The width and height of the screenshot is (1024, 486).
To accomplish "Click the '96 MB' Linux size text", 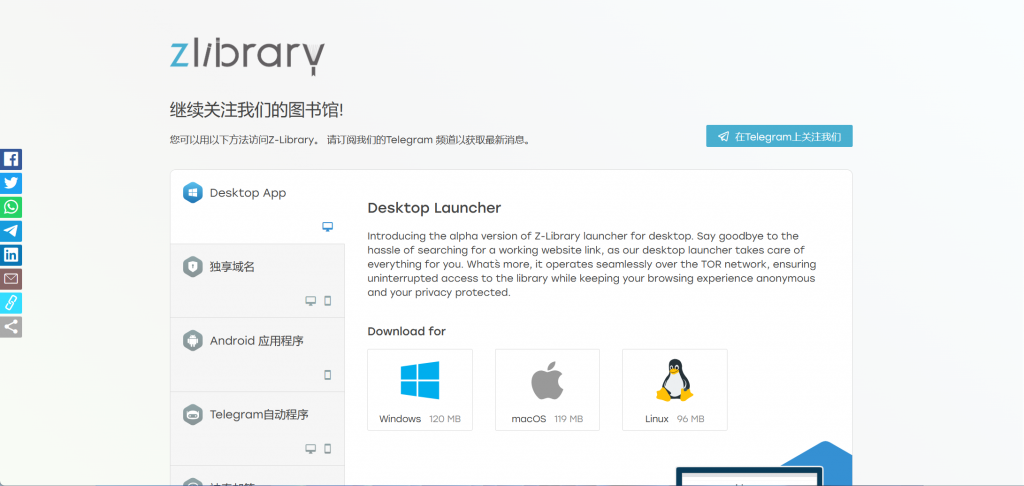I will (690, 419).
